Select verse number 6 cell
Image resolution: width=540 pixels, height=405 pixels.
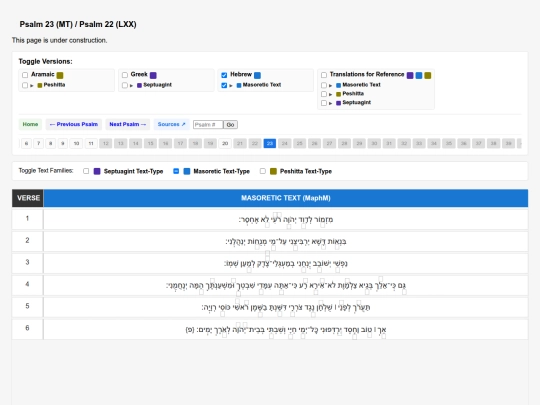click(x=28, y=329)
